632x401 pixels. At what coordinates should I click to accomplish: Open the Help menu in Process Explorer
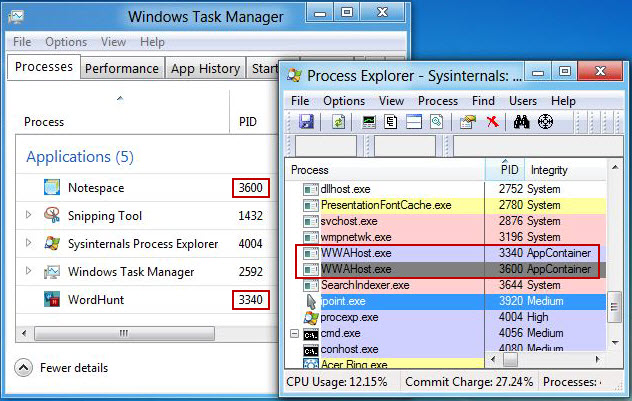click(563, 101)
